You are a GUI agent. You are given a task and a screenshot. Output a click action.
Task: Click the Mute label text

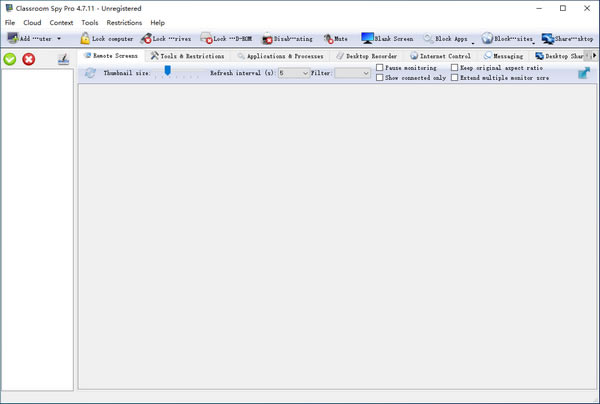(341, 39)
